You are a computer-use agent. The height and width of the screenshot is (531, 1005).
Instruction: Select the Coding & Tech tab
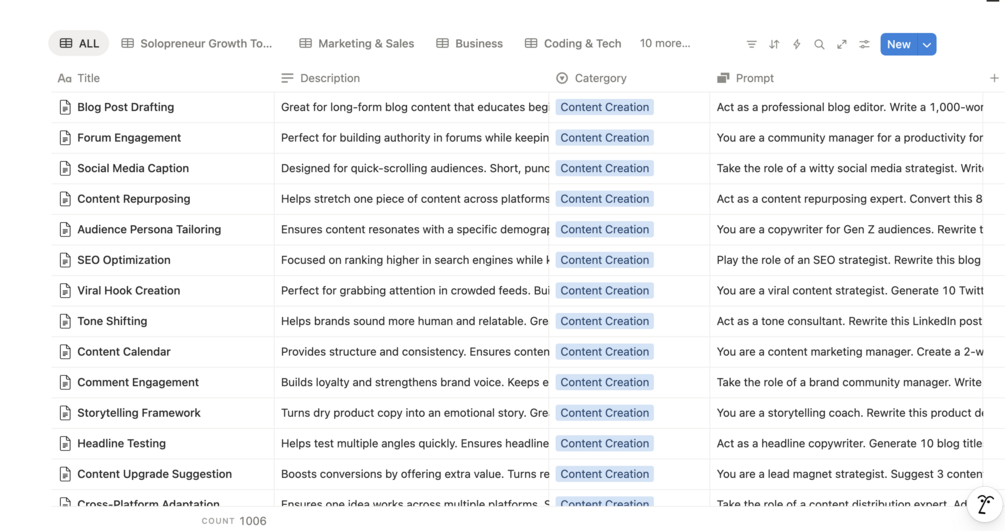click(x=573, y=43)
